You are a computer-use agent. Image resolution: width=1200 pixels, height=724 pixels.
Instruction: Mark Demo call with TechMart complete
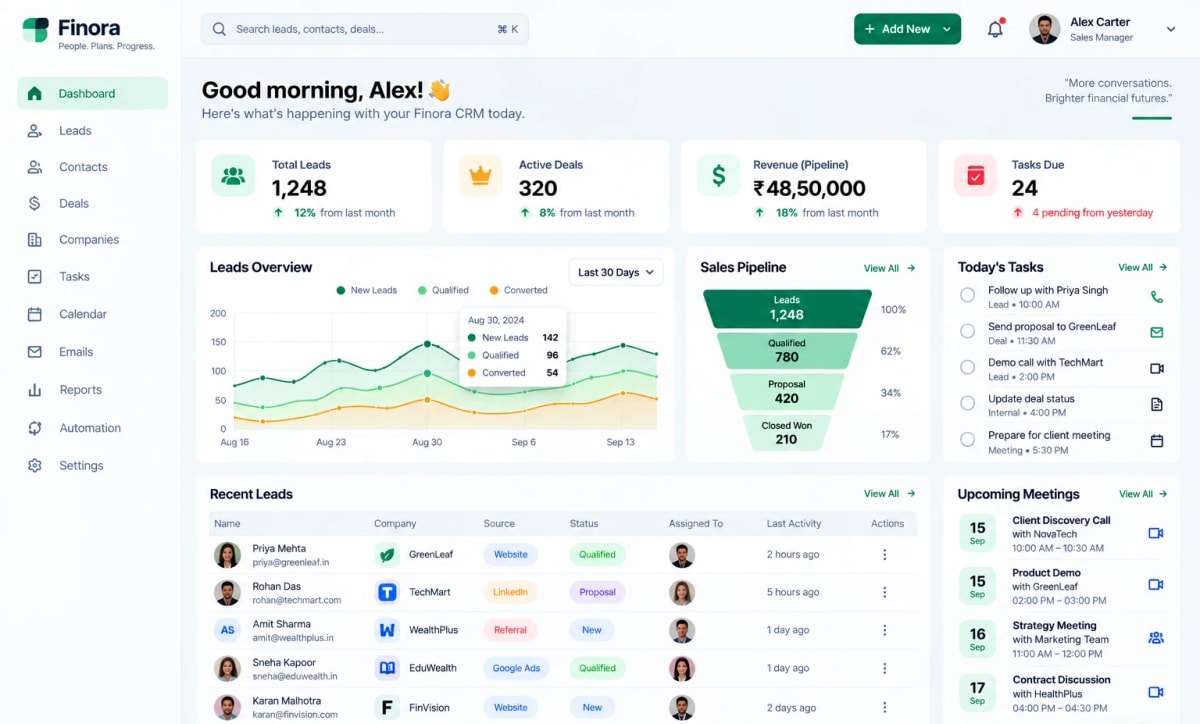coord(967,367)
